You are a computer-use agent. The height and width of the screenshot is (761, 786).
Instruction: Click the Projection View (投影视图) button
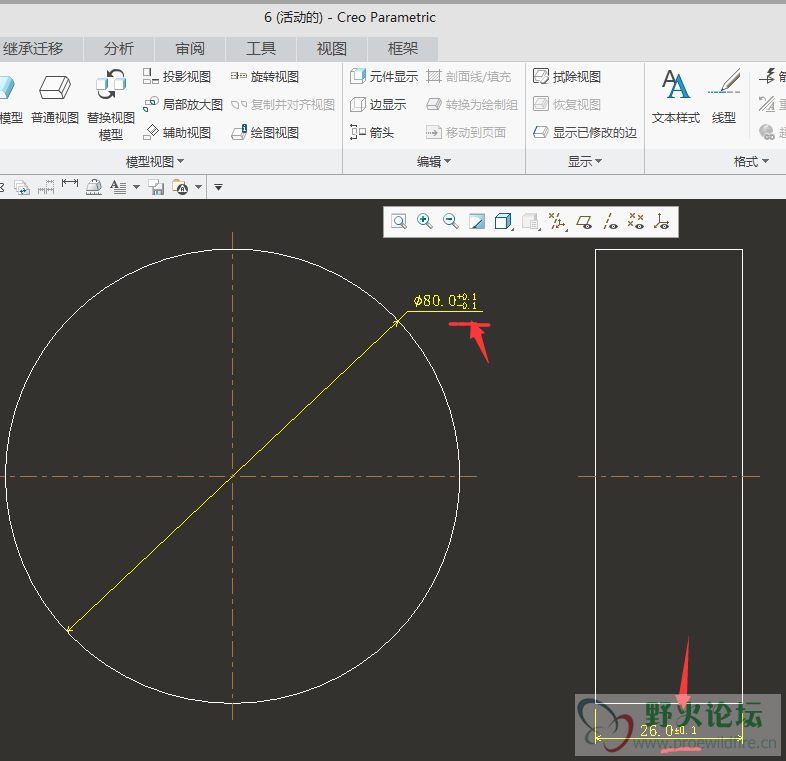[x=178, y=77]
